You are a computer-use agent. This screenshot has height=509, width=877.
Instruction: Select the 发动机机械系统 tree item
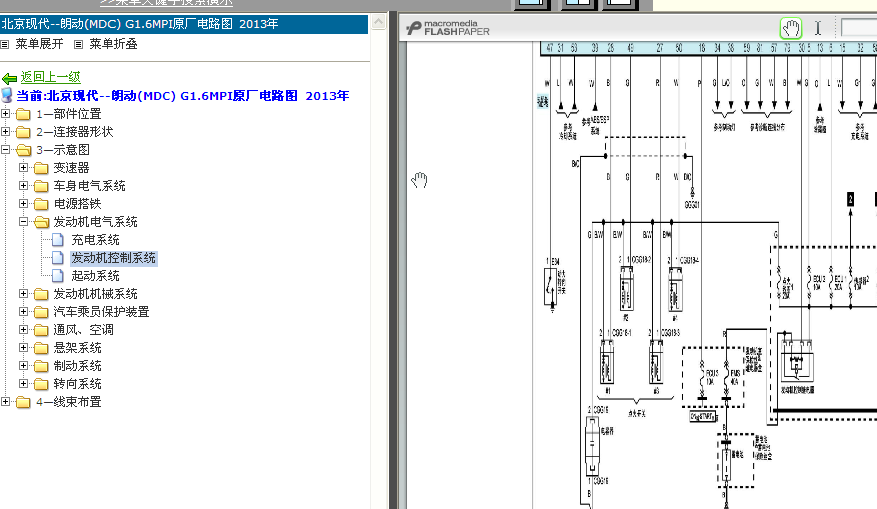coord(96,294)
